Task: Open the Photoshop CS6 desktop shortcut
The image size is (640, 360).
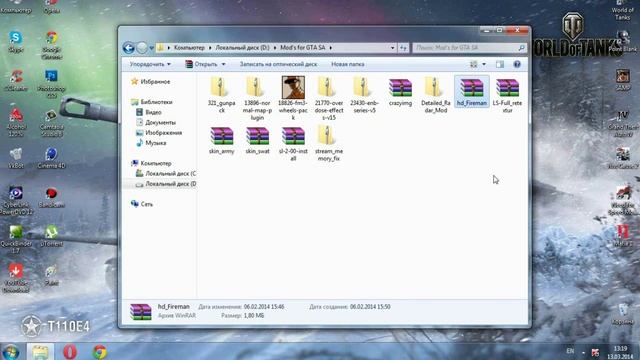Action: click(x=51, y=84)
